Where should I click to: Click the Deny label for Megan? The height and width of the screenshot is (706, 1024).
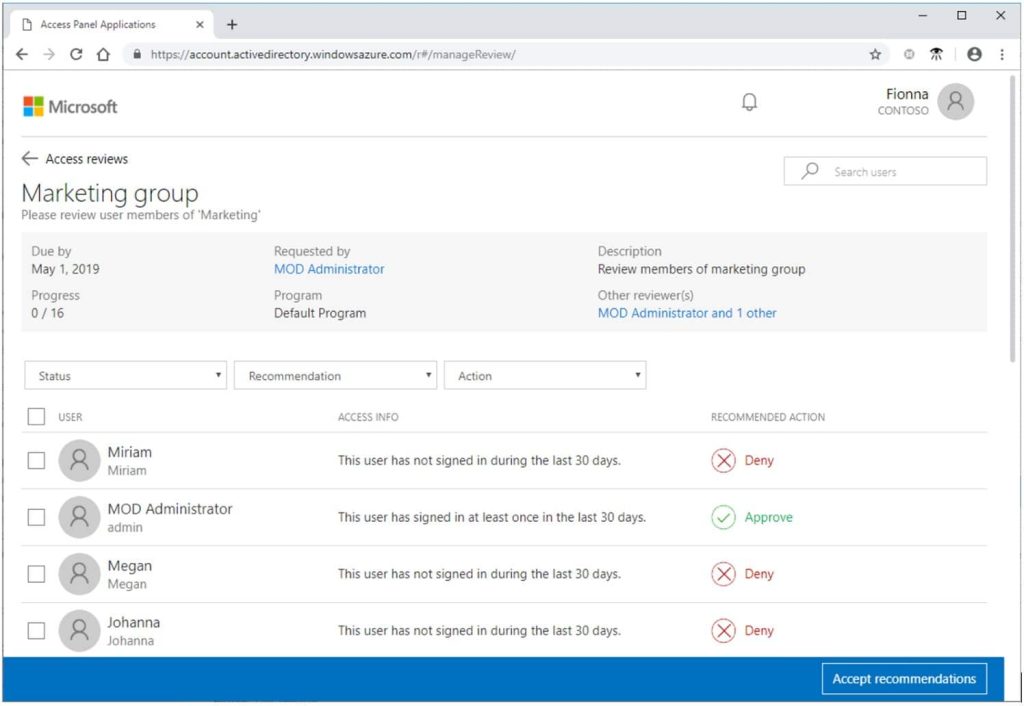click(x=759, y=574)
